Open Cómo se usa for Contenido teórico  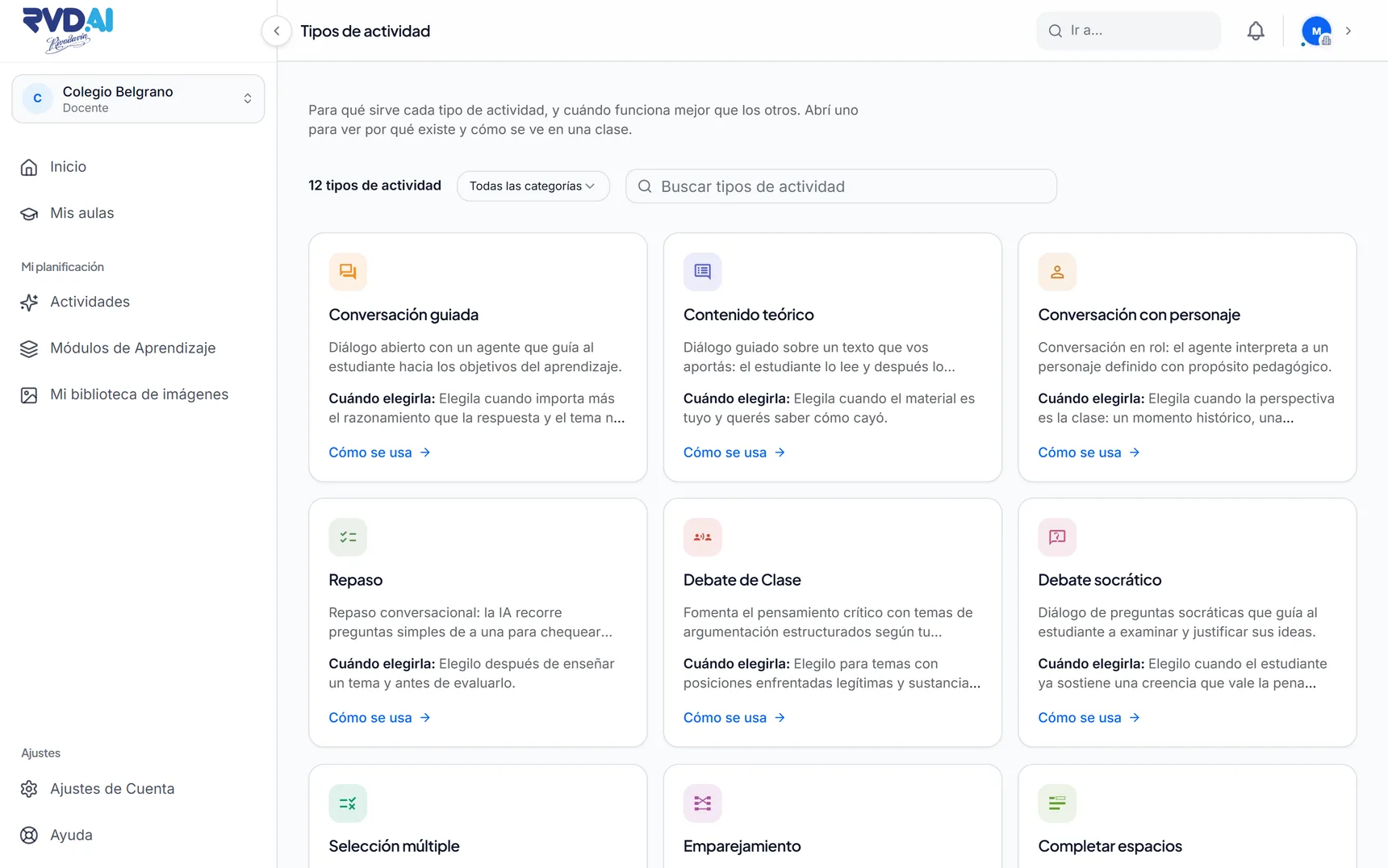pos(734,453)
